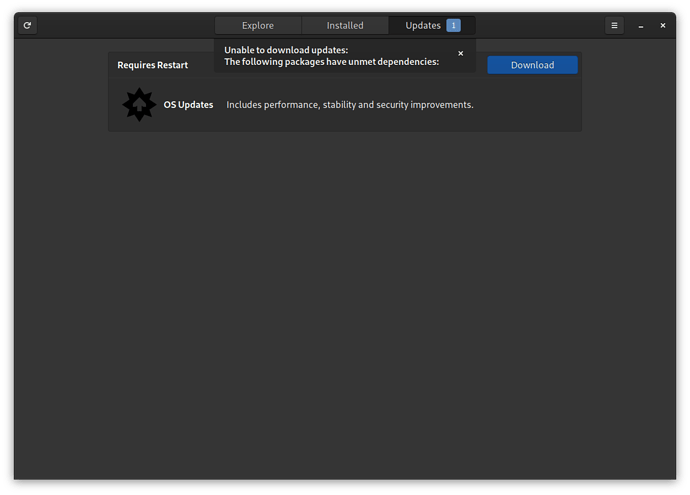Switch to the Installed tab
Image resolution: width=690 pixels, height=495 pixels.
pos(345,26)
